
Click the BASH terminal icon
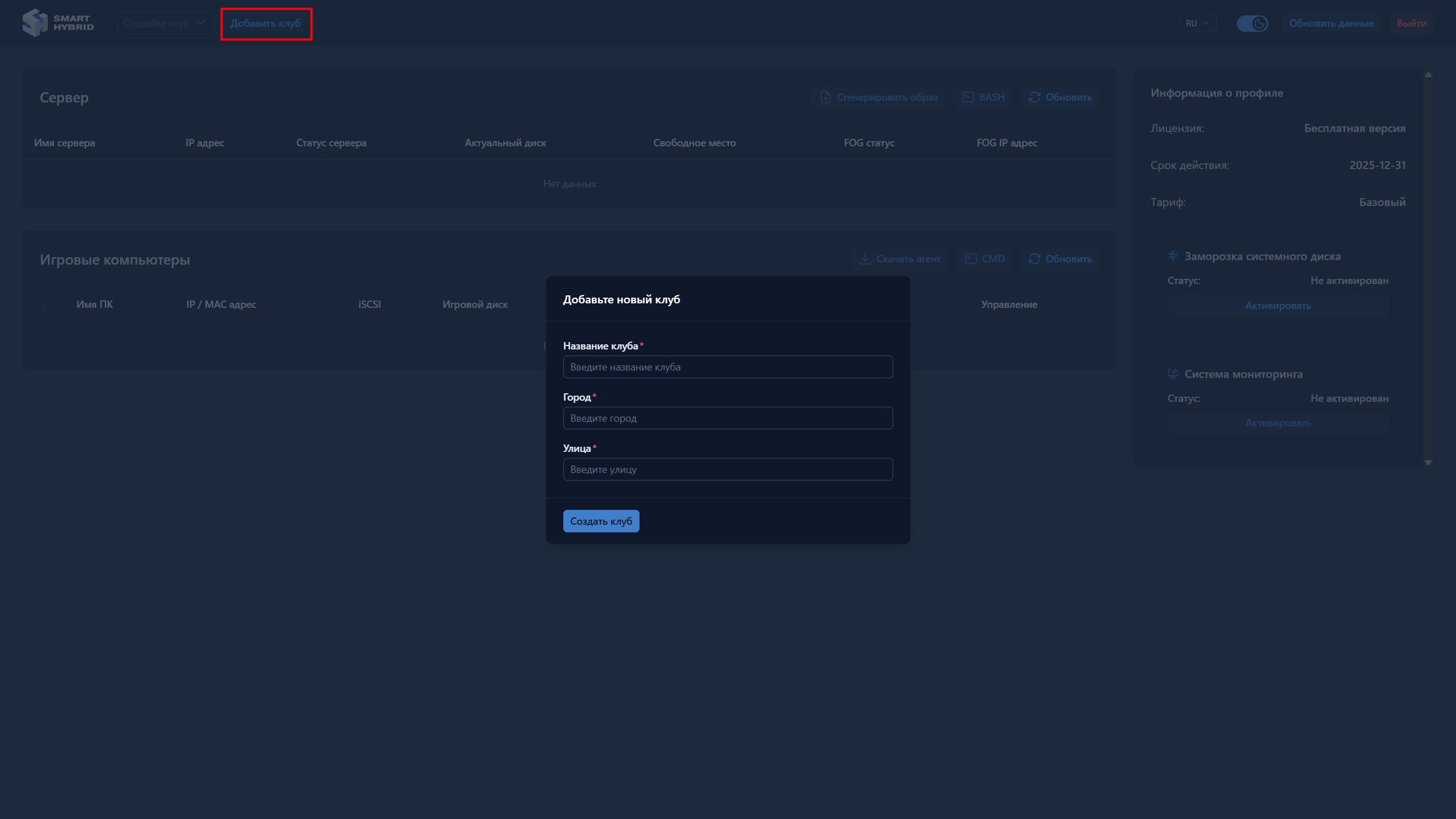pos(968,97)
